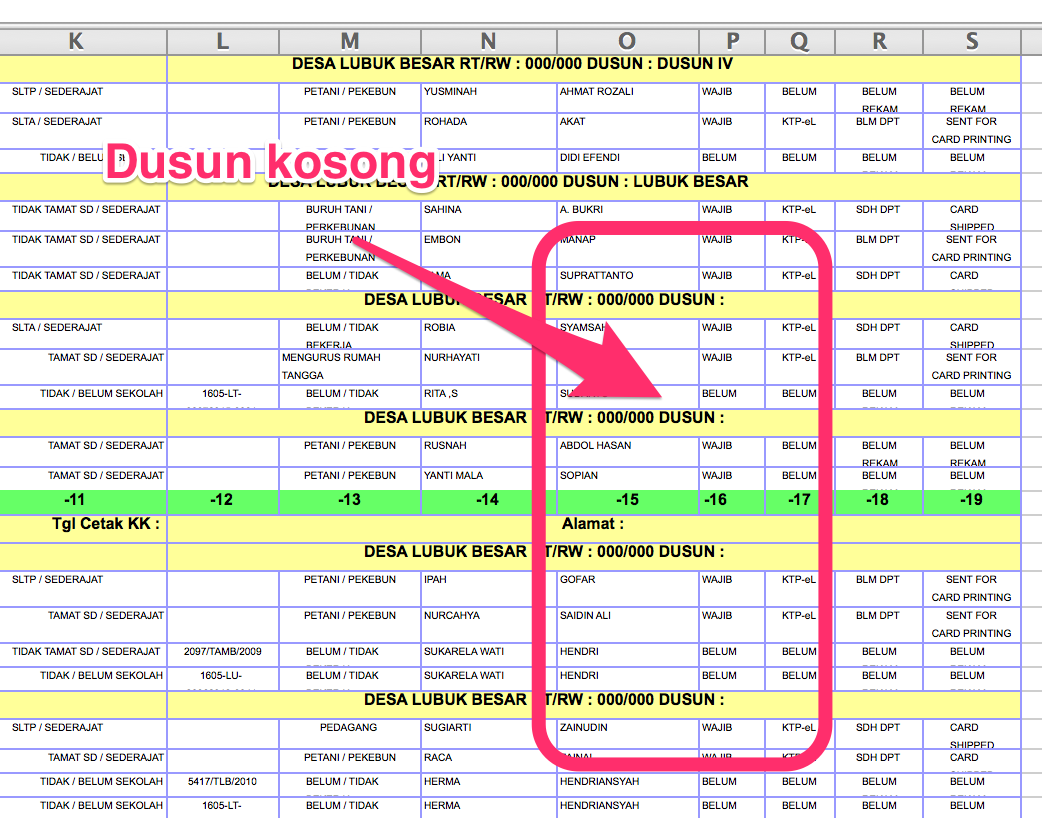Image resolution: width=1042 pixels, height=818 pixels.
Task: Select the cell '2097/TAMB/2009'
Action: [223, 655]
